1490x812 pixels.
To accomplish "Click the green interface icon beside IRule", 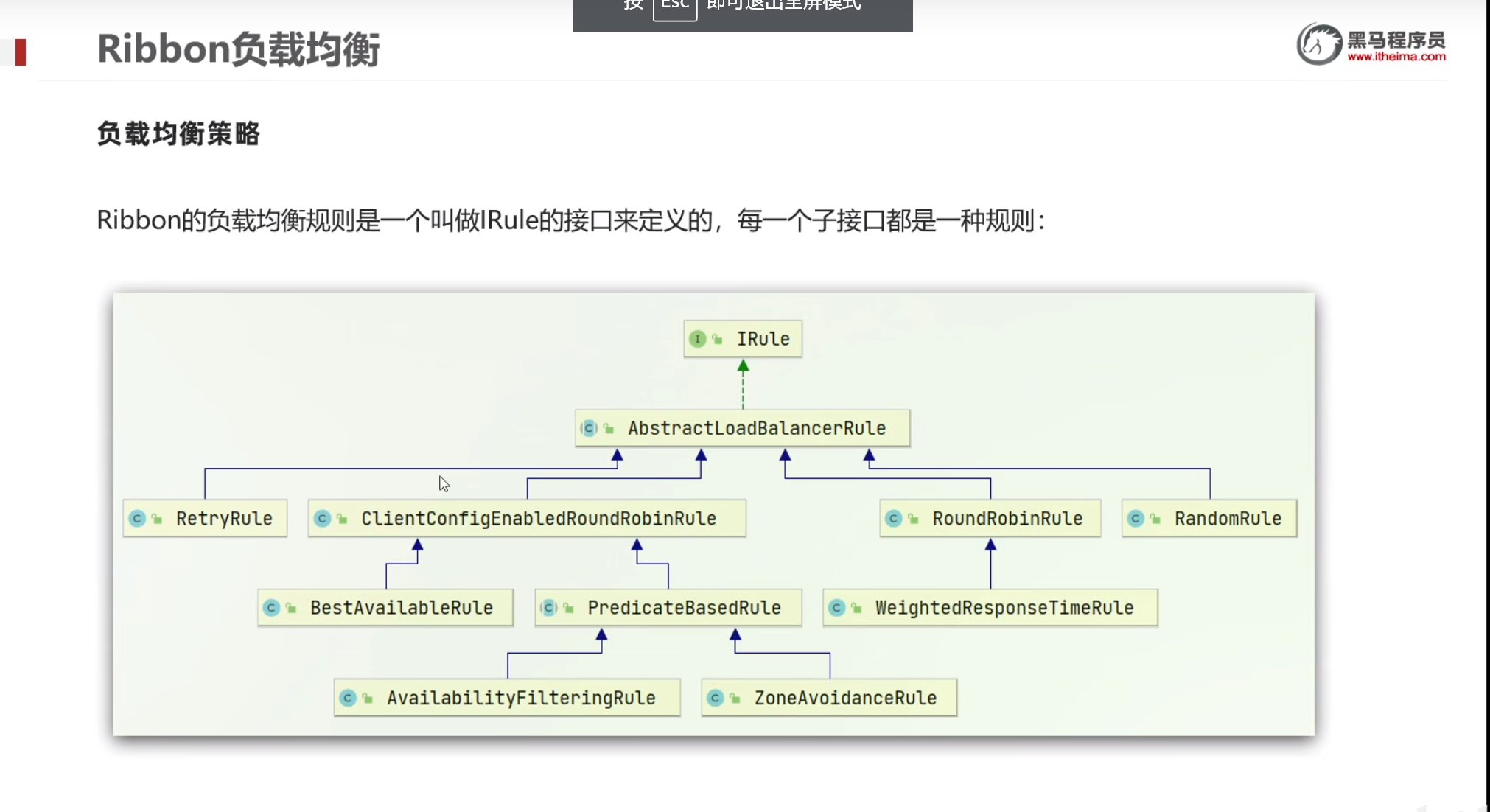I will pyautogui.click(x=697, y=339).
